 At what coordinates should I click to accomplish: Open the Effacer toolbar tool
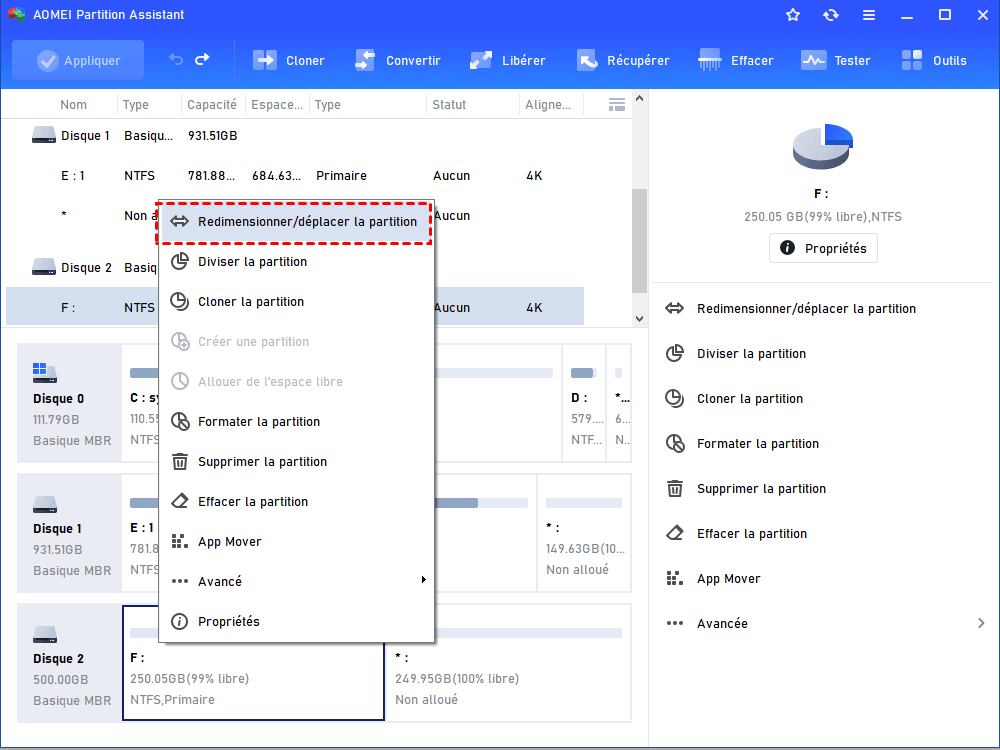point(736,61)
